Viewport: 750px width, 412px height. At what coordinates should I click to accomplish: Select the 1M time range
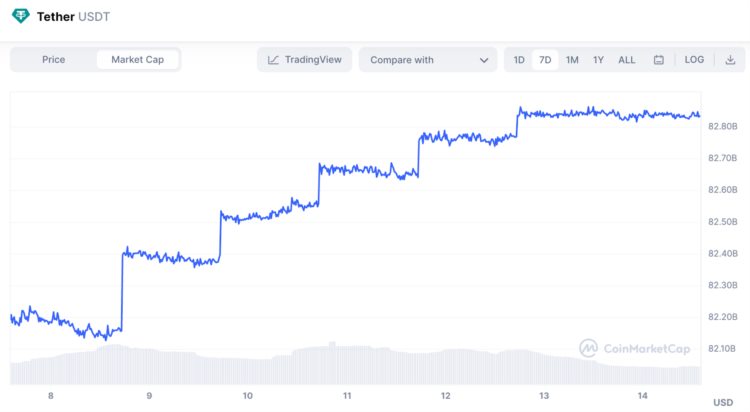point(572,60)
